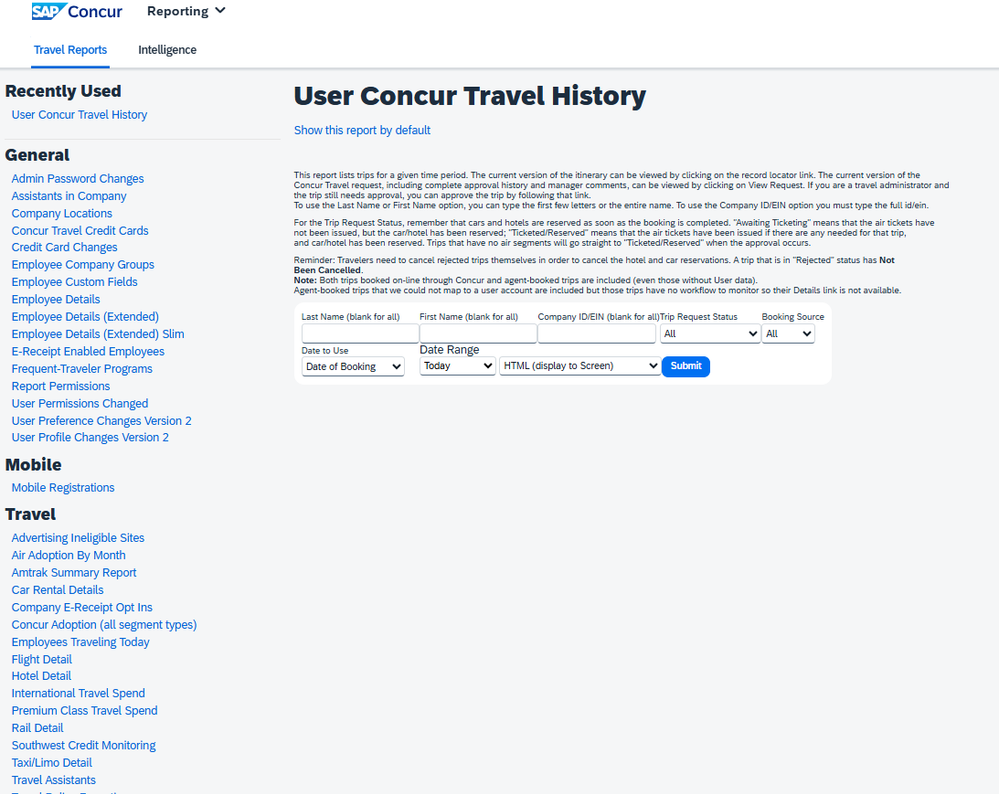This screenshot has width=999, height=794.
Task: Open the Concur Travel Credit Cards report
Action: 80,231
